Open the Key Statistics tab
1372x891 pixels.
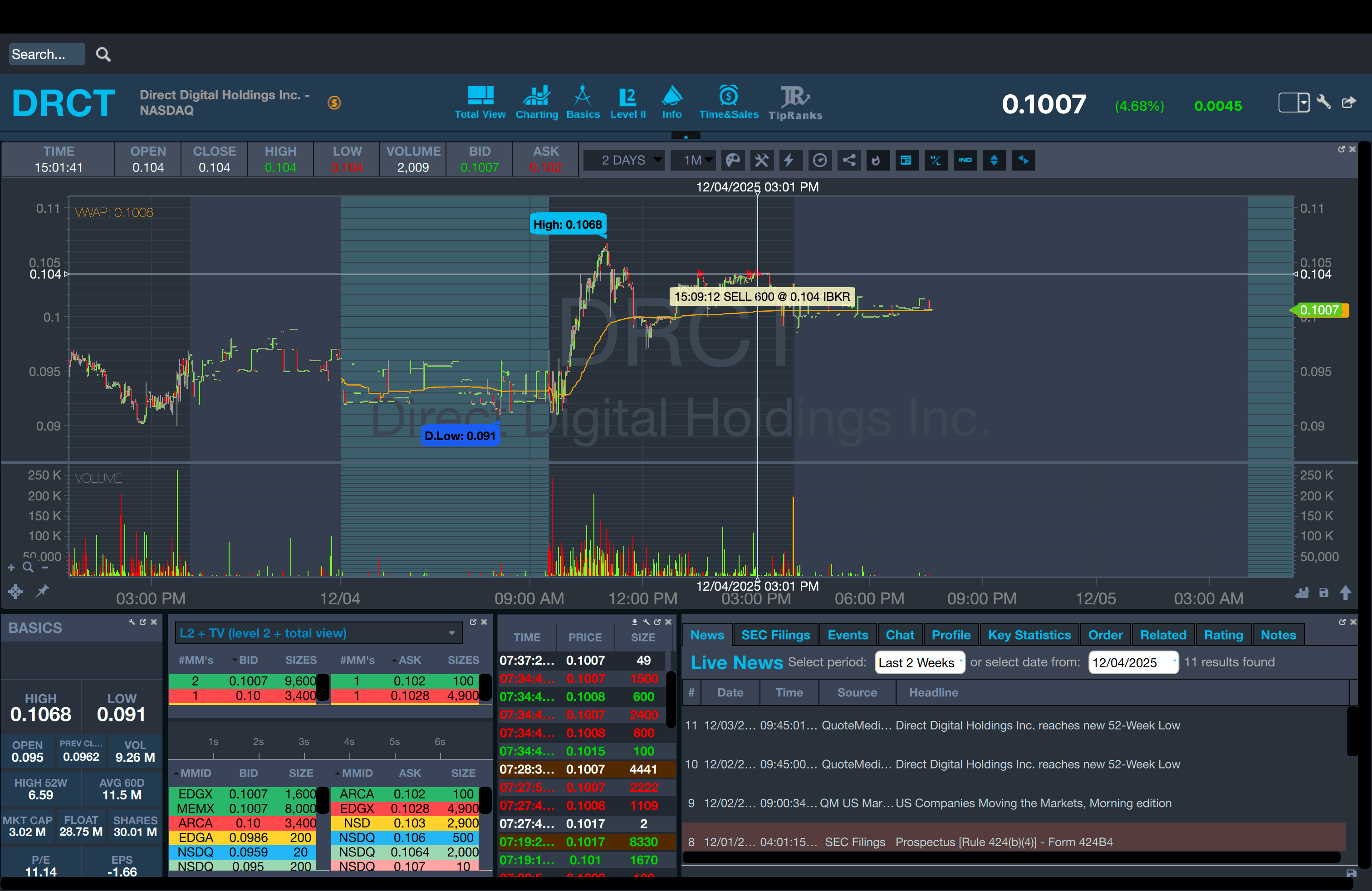tap(1029, 635)
